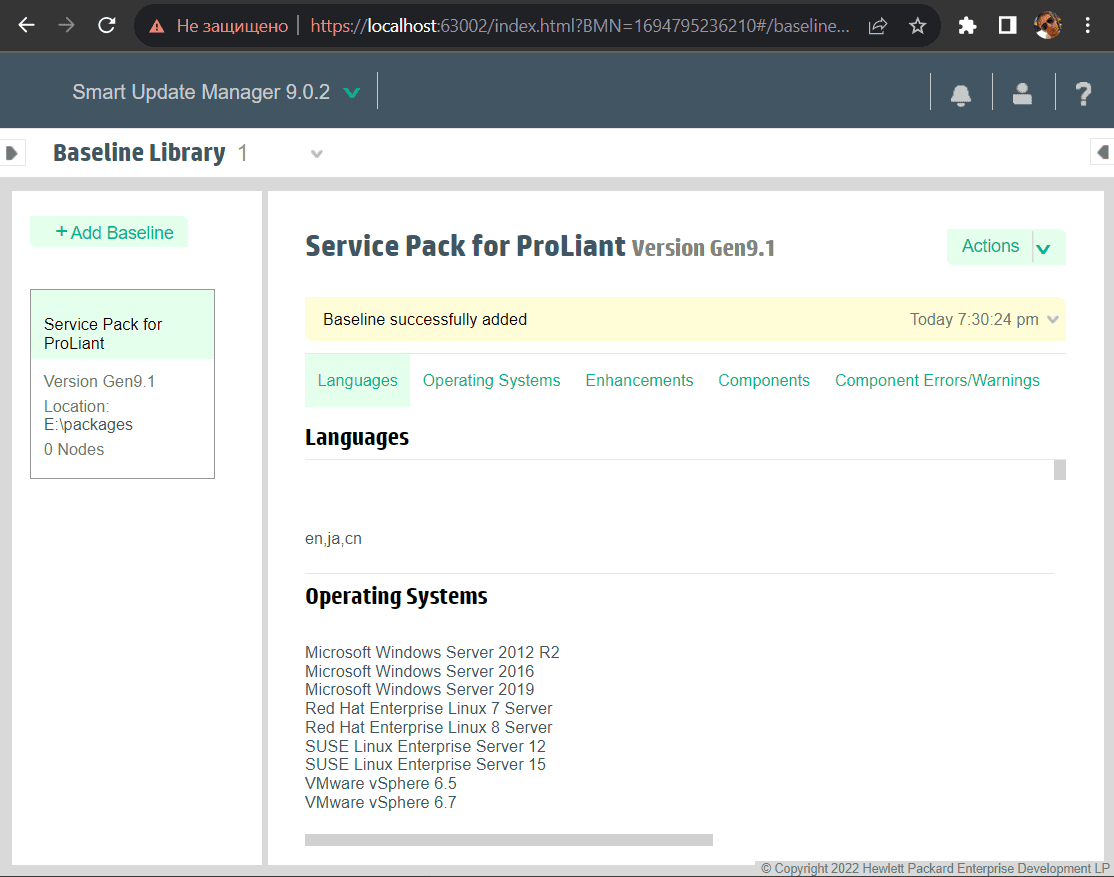The image size is (1114, 877).
Task: Switch to the Languages tab
Action: pos(357,380)
